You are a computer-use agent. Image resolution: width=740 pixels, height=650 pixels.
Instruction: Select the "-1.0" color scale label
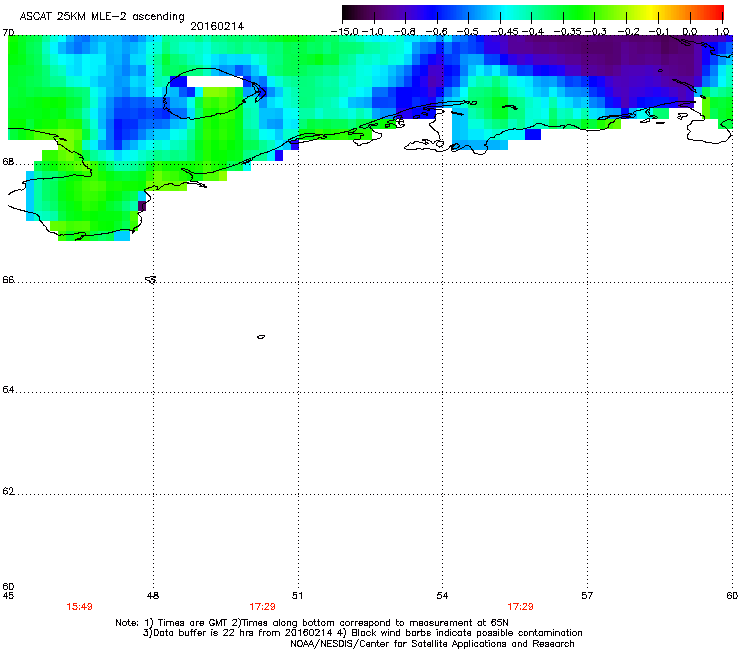[373, 32]
